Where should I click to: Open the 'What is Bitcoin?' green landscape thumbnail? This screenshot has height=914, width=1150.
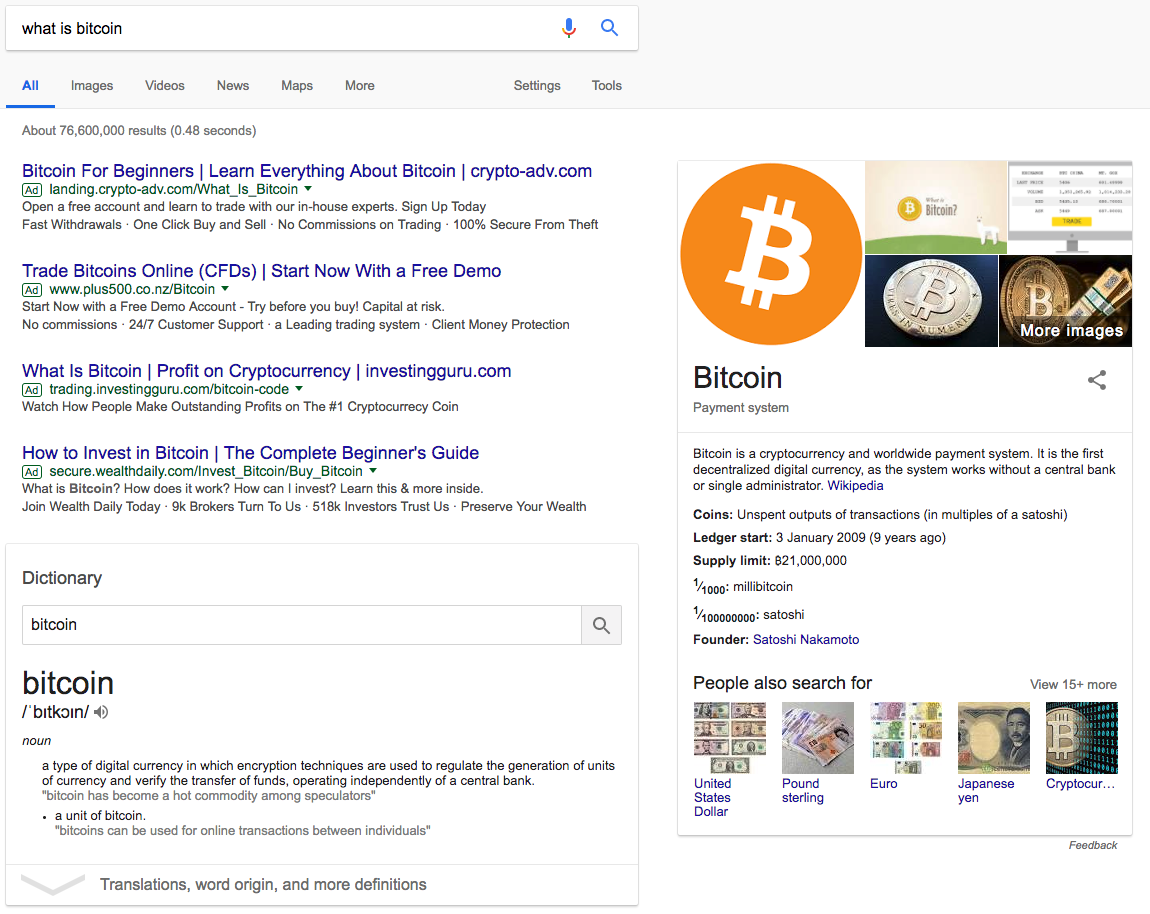(x=936, y=207)
